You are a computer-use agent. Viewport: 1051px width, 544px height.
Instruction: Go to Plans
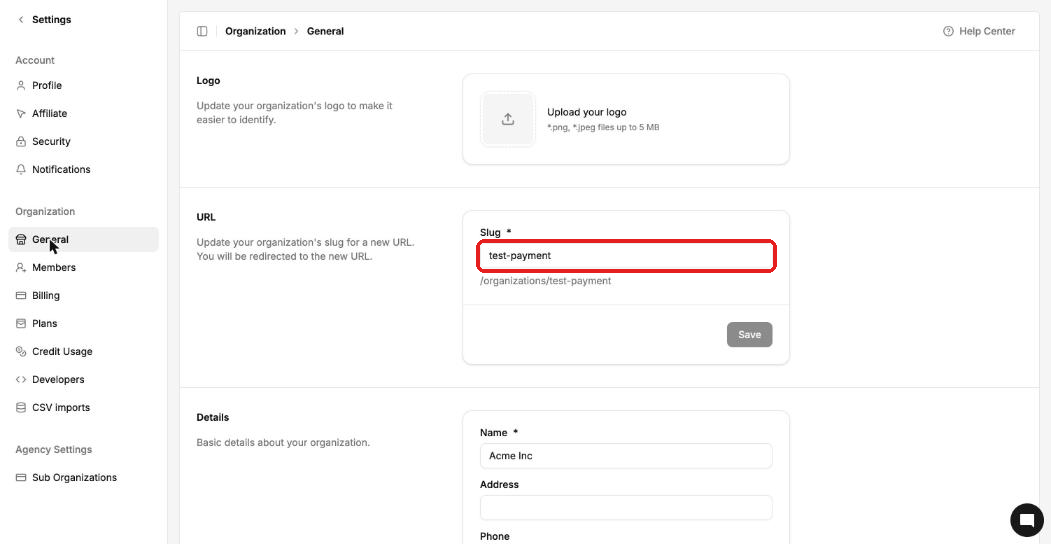pyautogui.click(x=83, y=324)
